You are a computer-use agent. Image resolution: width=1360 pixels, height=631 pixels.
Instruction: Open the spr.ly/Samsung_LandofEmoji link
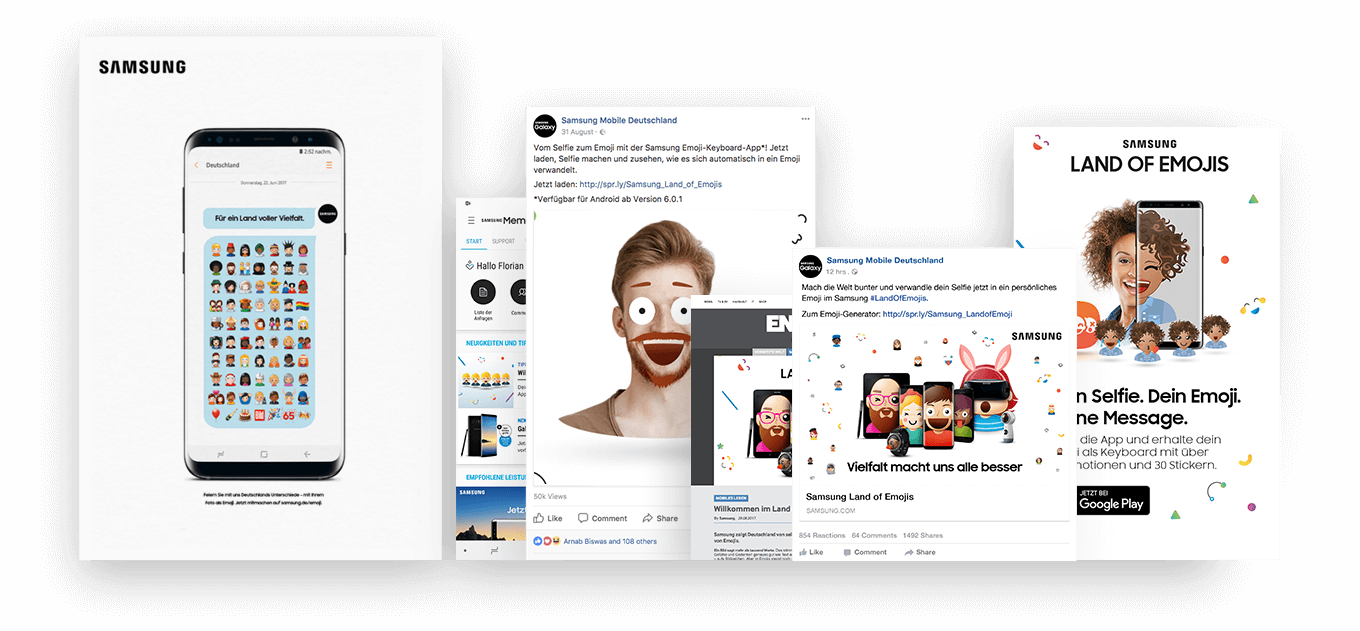coord(947,314)
